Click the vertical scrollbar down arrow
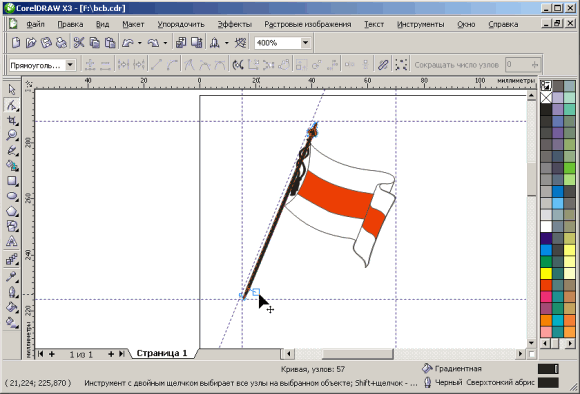This screenshot has height=394, width=580. click(531, 343)
